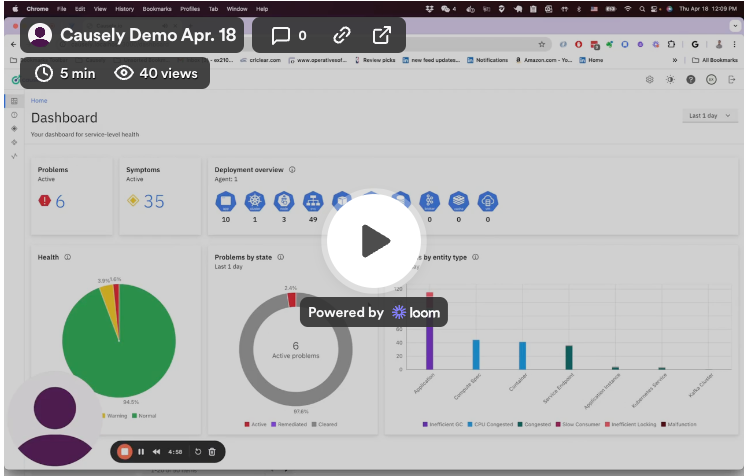The height and width of the screenshot is (476, 746).
Task: Open the Bookmarks menu in menu bar
Action: pos(157,8)
